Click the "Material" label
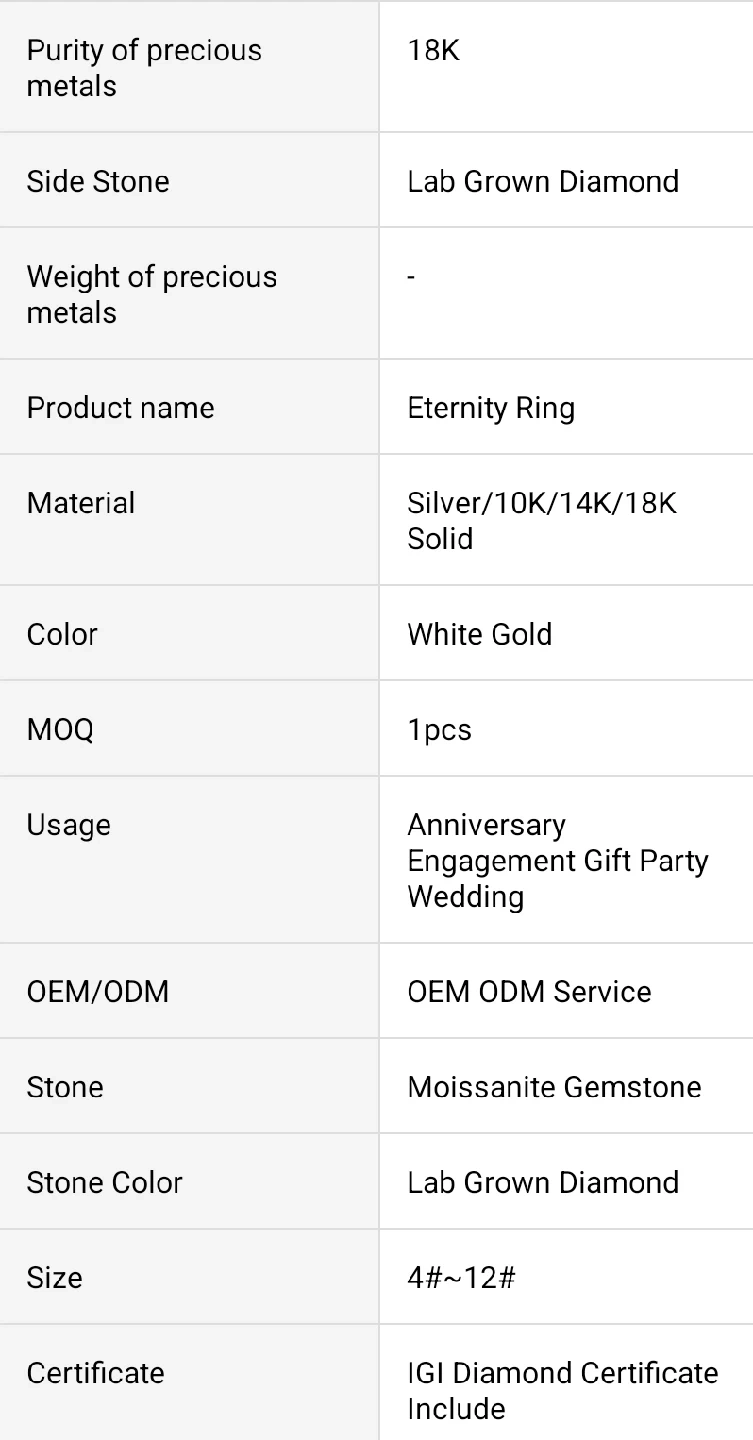This screenshot has height=1440, width=753. click(81, 503)
